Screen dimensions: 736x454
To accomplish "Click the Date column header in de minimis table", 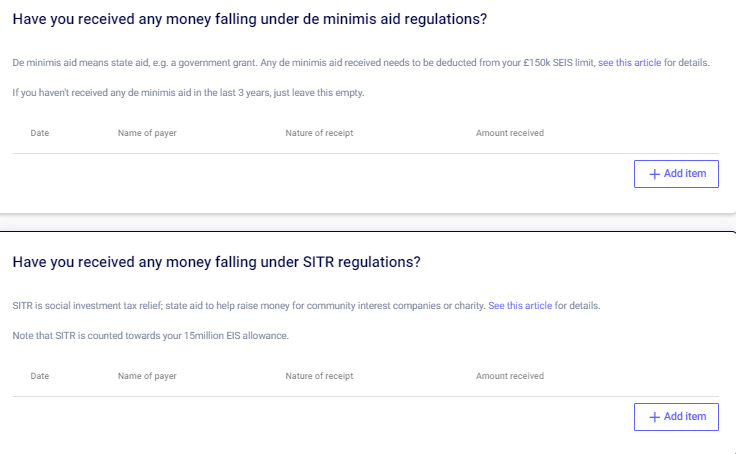I will pyautogui.click(x=40, y=133).
